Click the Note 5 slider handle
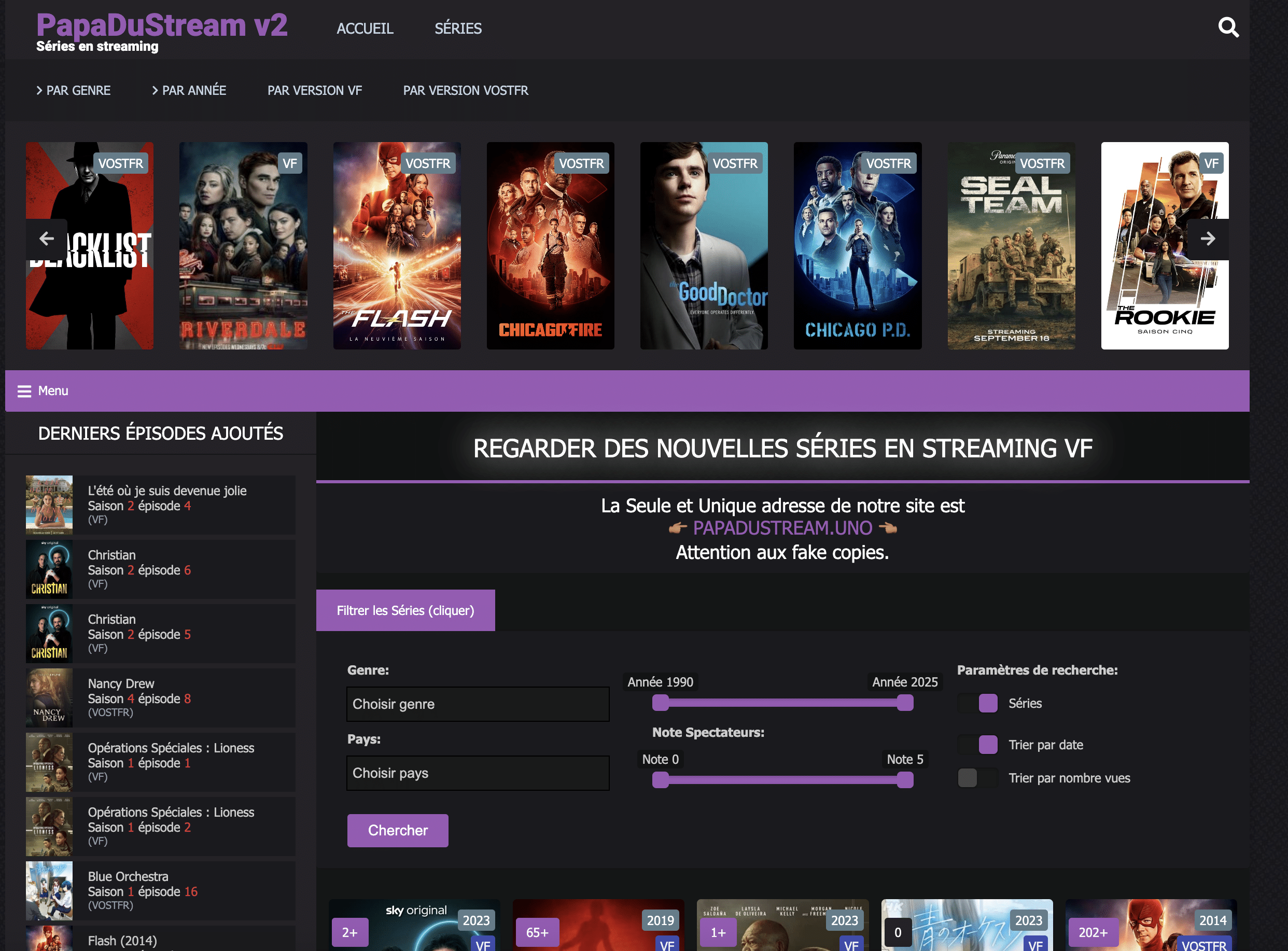1288x951 pixels. click(905, 780)
